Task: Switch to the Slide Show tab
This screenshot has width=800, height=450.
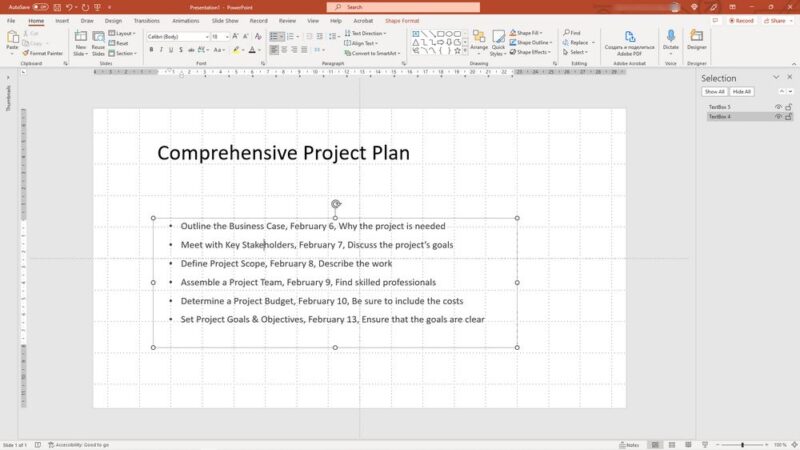Action: 225,20
